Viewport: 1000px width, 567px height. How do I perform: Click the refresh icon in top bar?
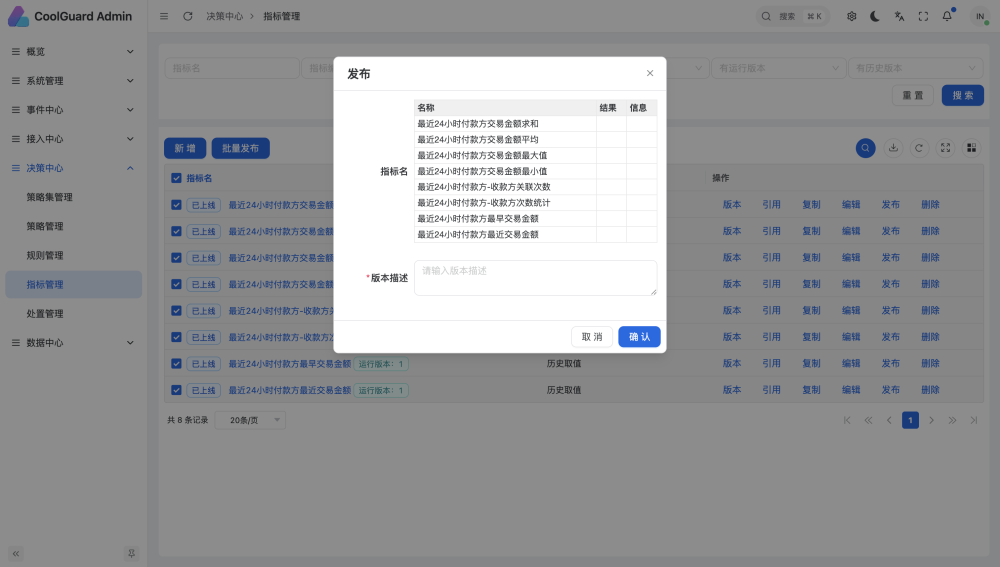point(188,16)
